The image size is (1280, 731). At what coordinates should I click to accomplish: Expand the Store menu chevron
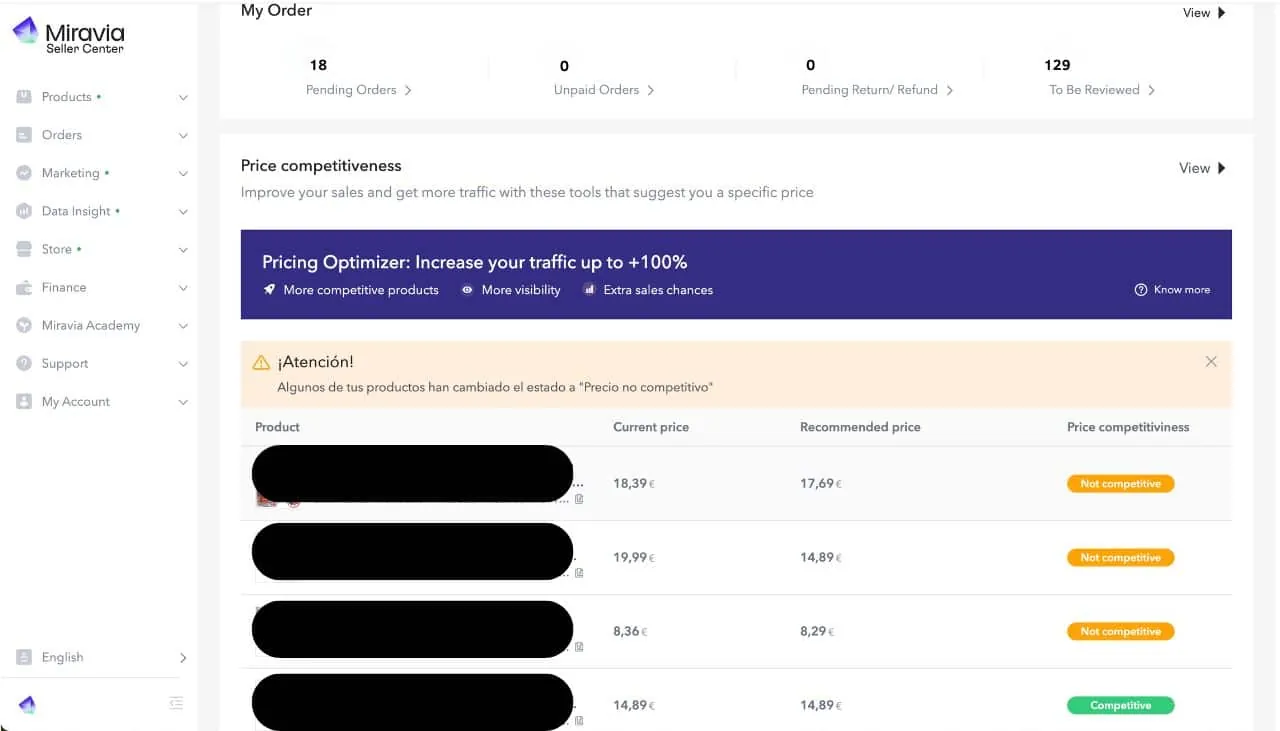tap(183, 250)
